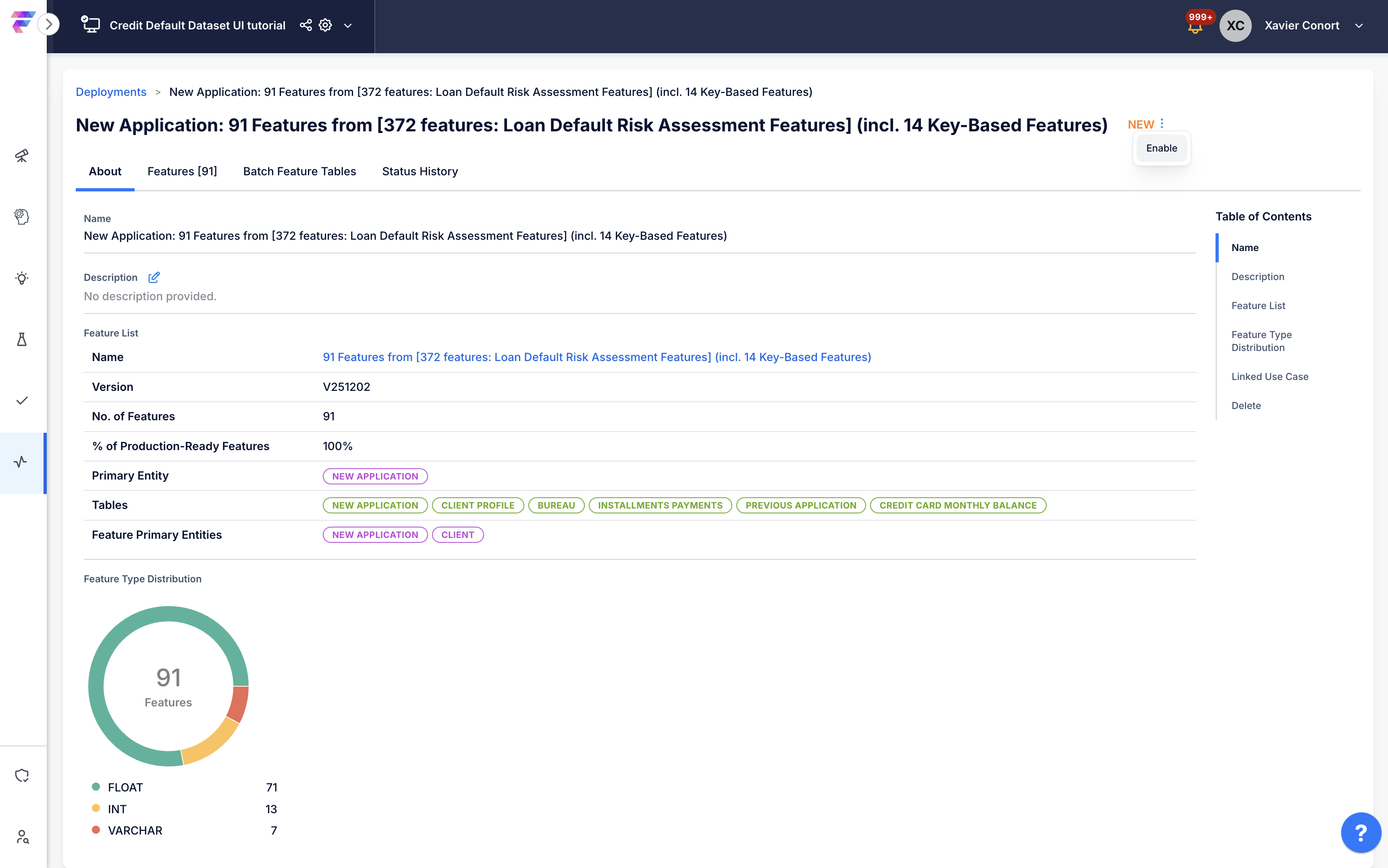The height and width of the screenshot is (868, 1388).
Task: Open the Status History tab
Action: (x=420, y=171)
